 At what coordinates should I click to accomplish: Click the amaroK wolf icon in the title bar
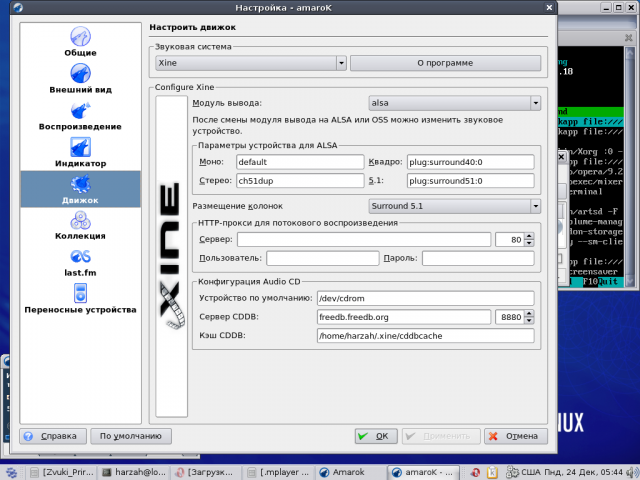(x=18, y=7)
